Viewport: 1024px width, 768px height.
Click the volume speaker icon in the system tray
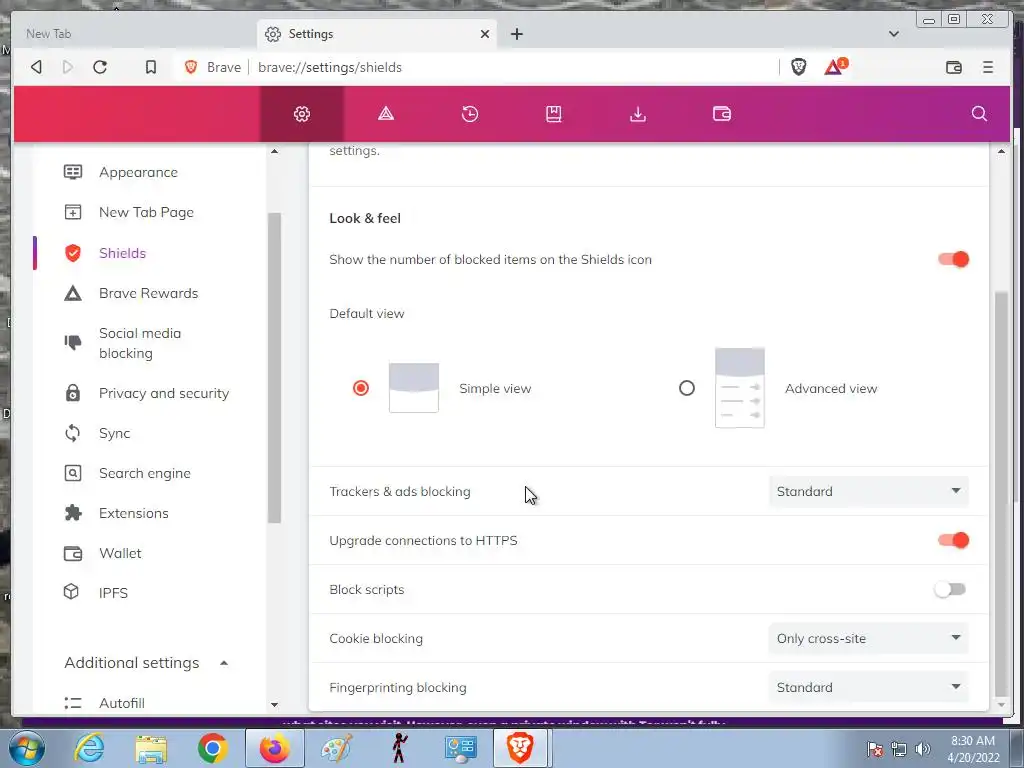[923, 749]
